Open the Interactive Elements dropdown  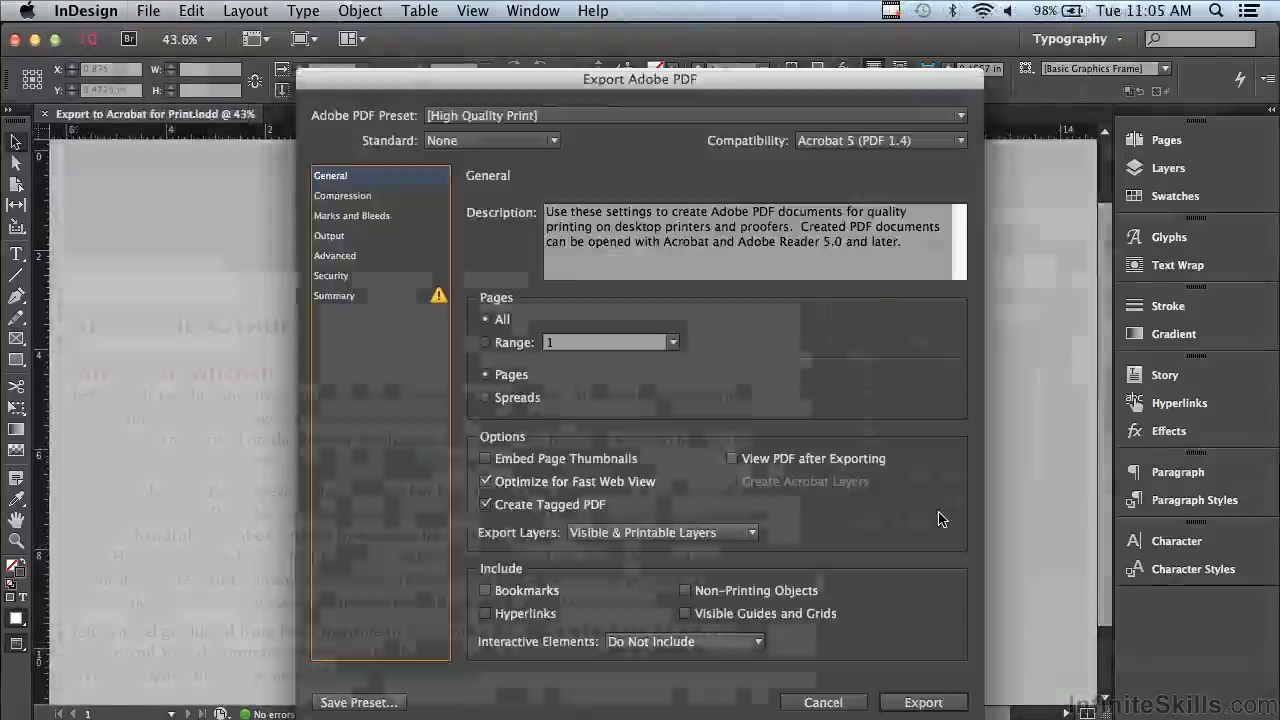(685, 641)
